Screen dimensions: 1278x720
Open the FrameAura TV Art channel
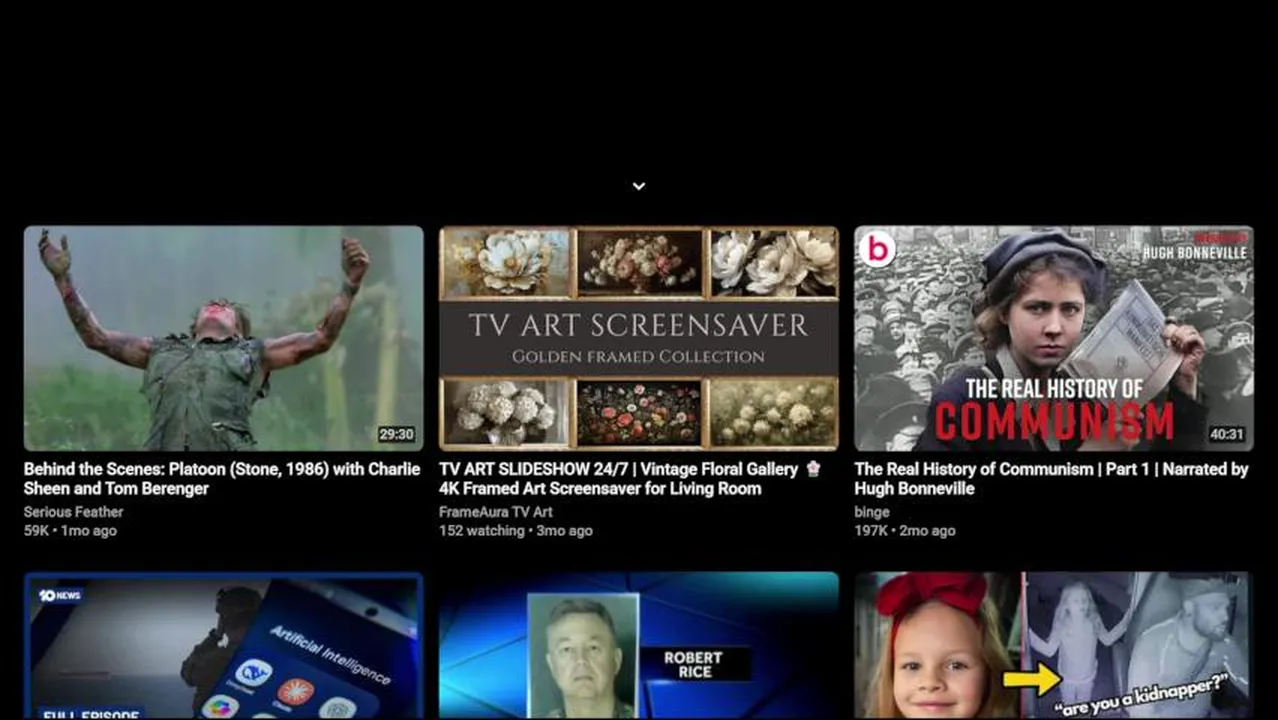point(496,512)
